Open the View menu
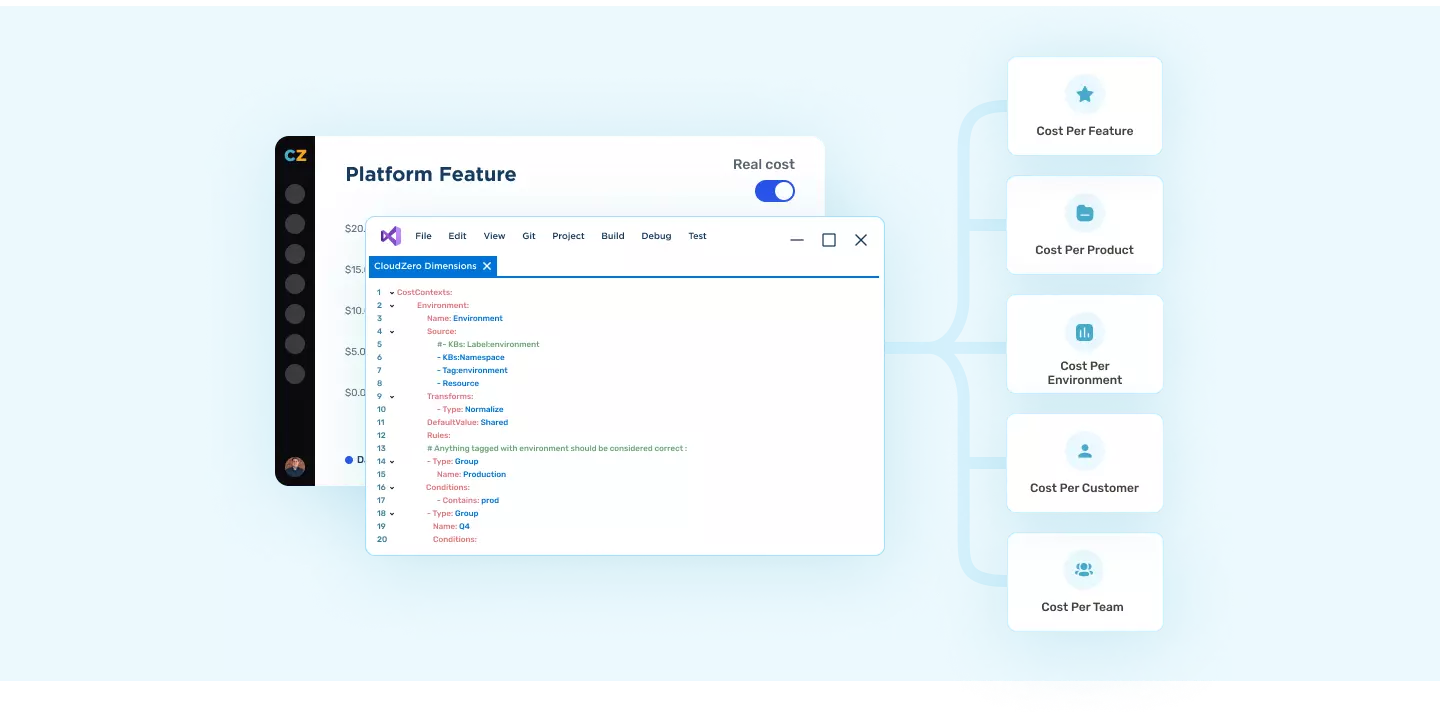The width and height of the screenshot is (1440, 722). (495, 236)
